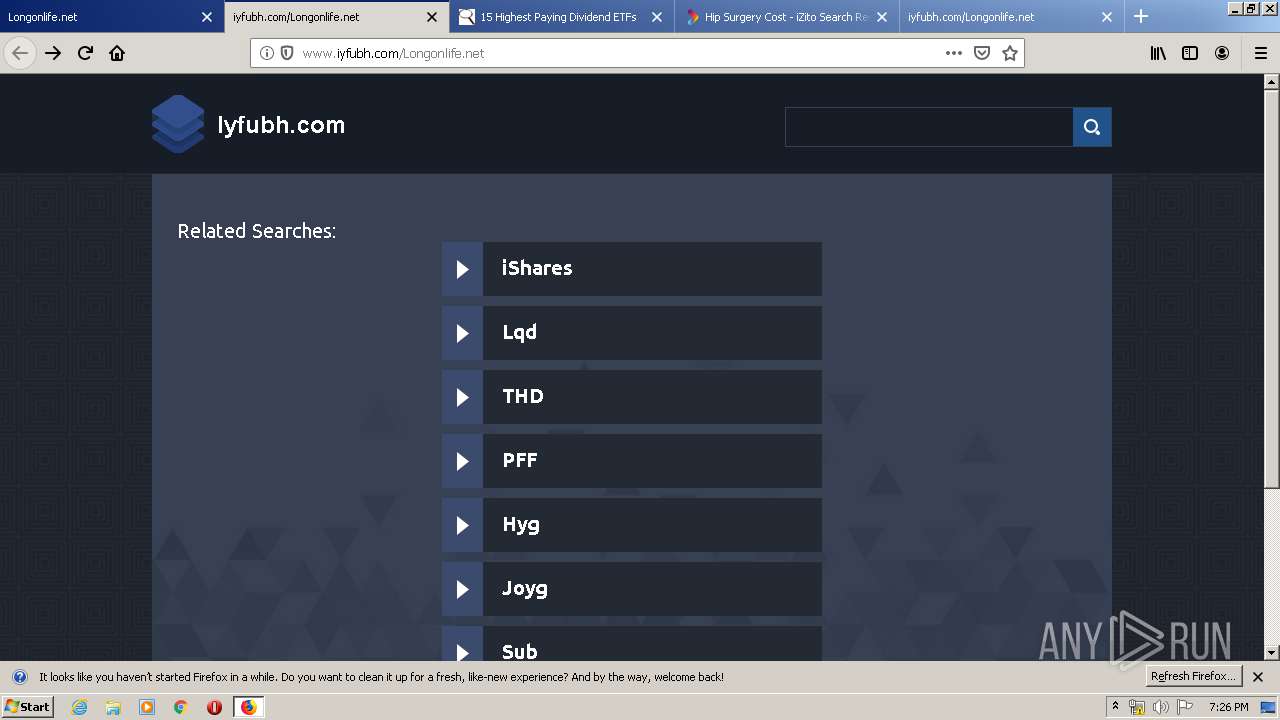The width and height of the screenshot is (1280, 720).
Task: Click the arrow icon beside Lqd
Action: click(462, 333)
